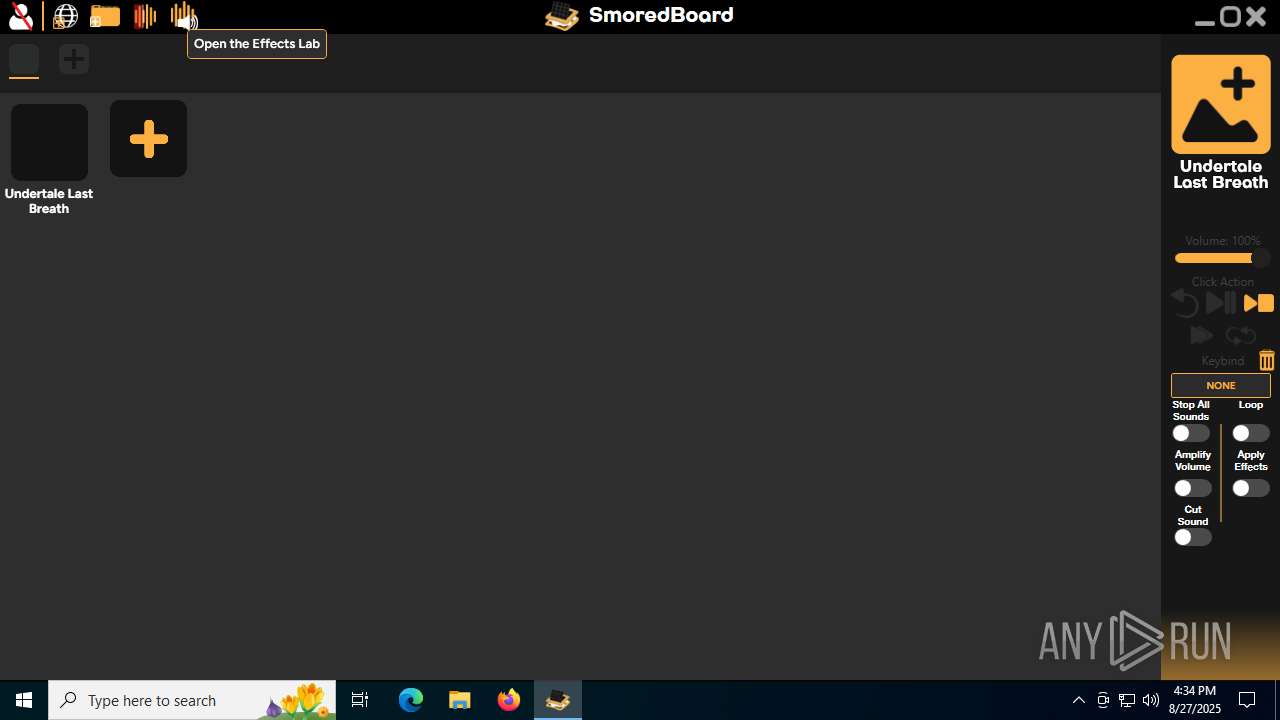The width and height of the screenshot is (1280, 720).
Task: Launch Microsoft Edge from taskbar
Action: click(x=411, y=700)
